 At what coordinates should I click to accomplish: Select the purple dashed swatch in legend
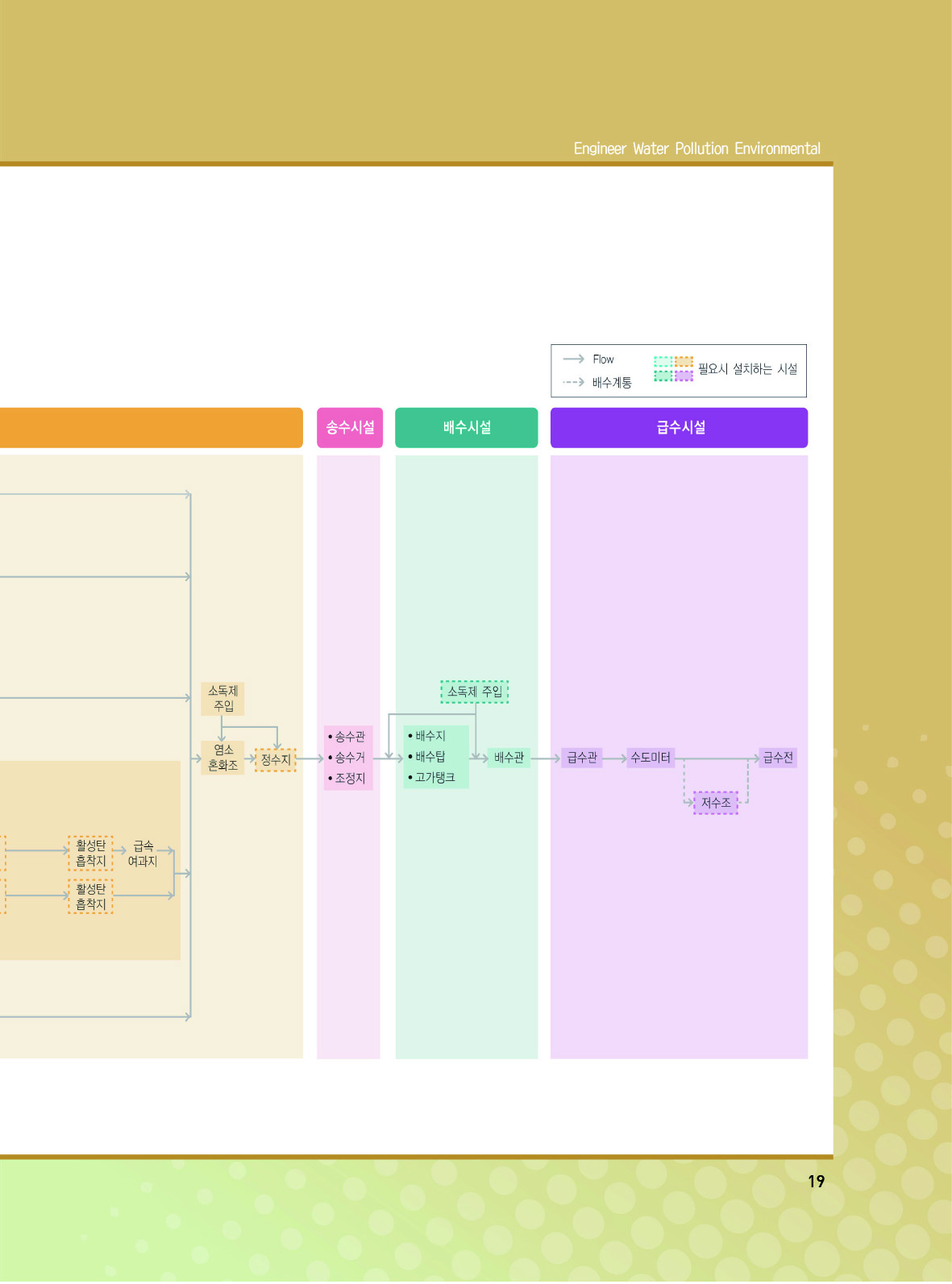pos(684,376)
